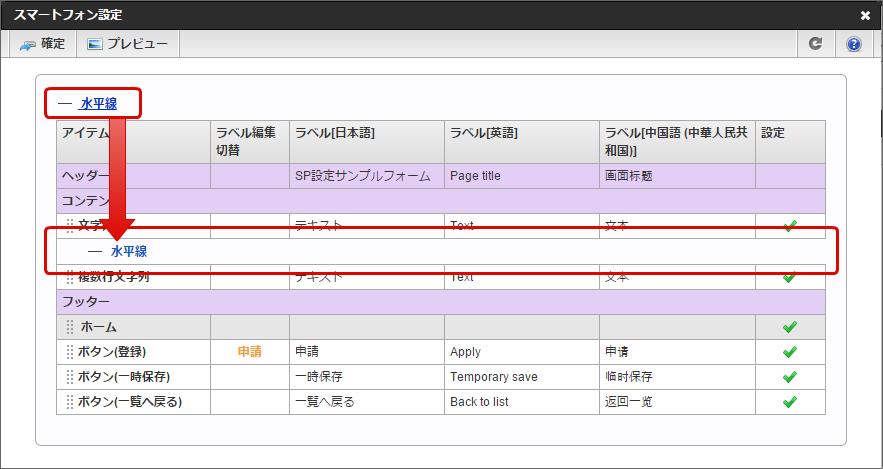Screen dimensions: 883x469
Task: Click the 水平線 link at the top
Action: pyautogui.click(x=100, y=102)
